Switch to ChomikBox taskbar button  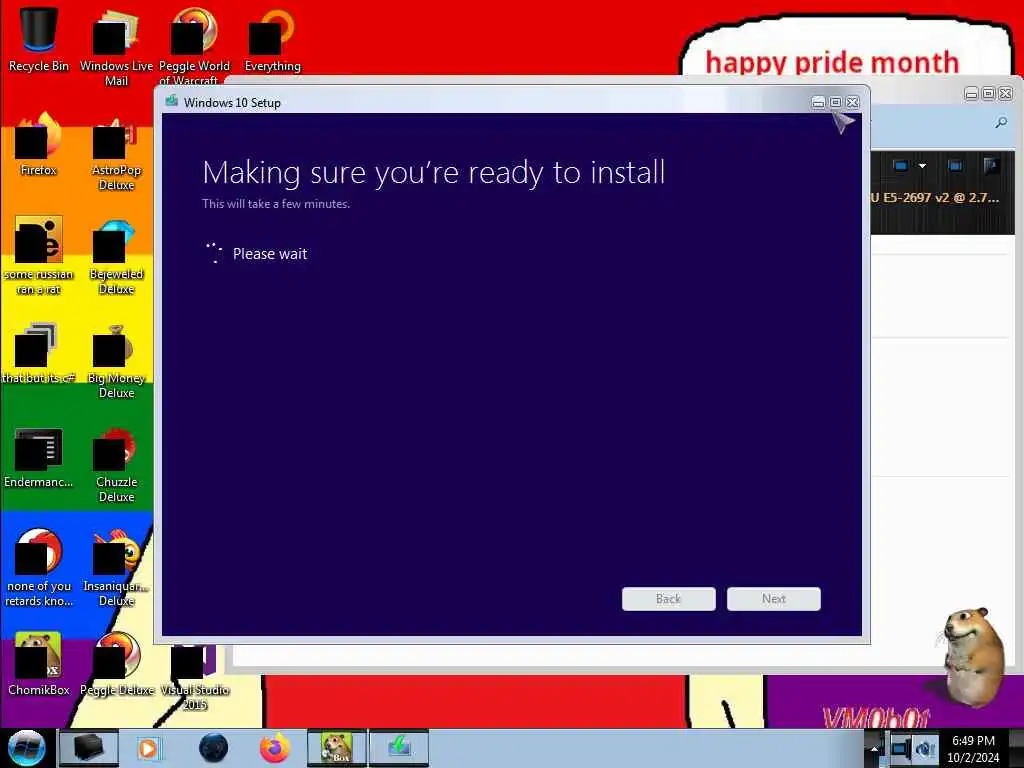337,748
